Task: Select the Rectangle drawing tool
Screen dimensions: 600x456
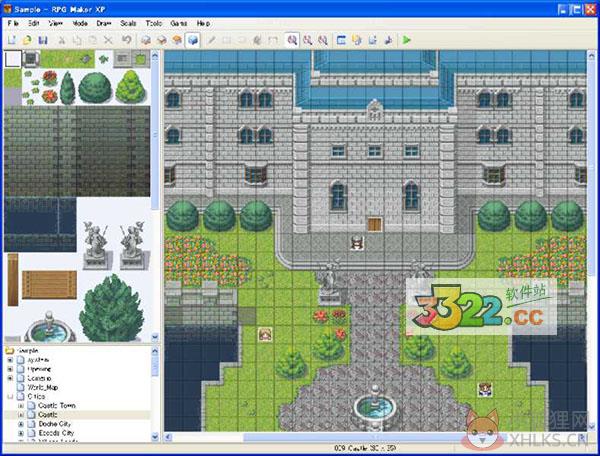Action: [227, 40]
